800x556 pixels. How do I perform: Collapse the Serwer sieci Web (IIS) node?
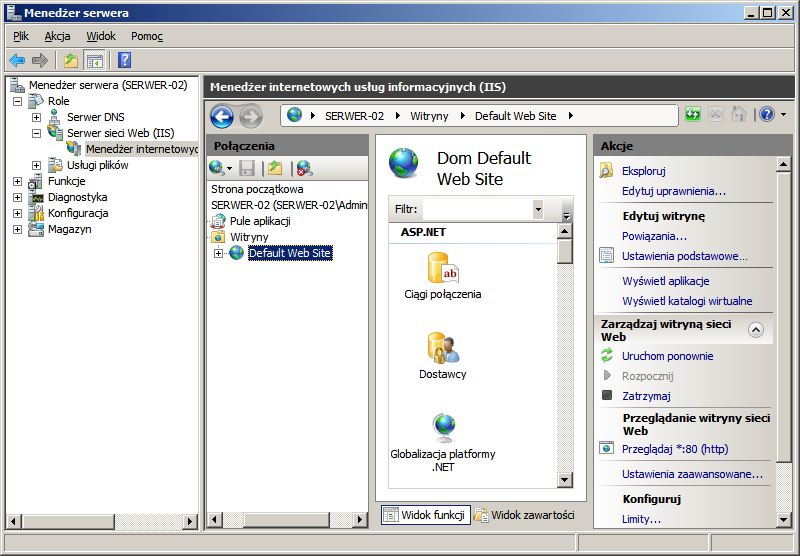36,133
